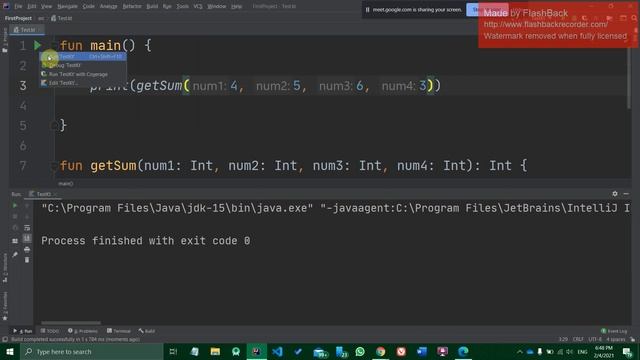Click the Process finished with exit code 0 line
Image resolution: width=640 pixels, height=360 pixels.
pos(145,241)
